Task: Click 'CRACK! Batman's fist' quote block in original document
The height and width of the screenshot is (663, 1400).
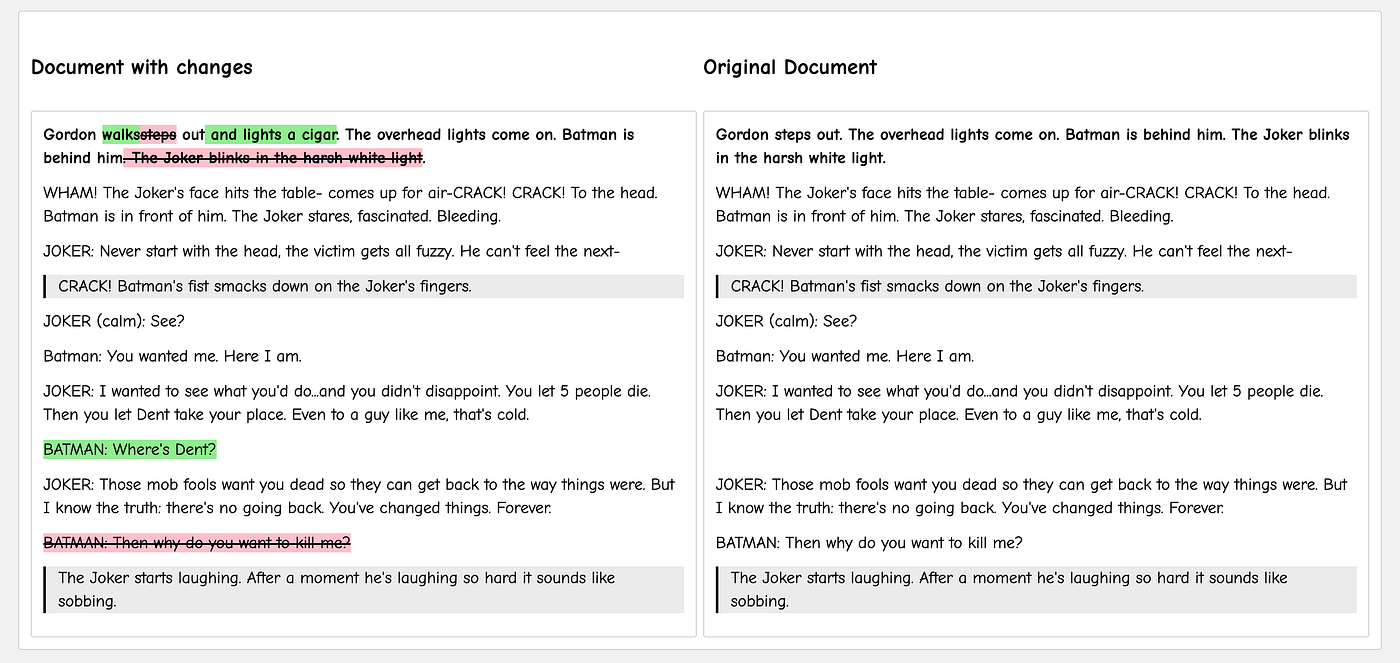Action: tap(1036, 286)
